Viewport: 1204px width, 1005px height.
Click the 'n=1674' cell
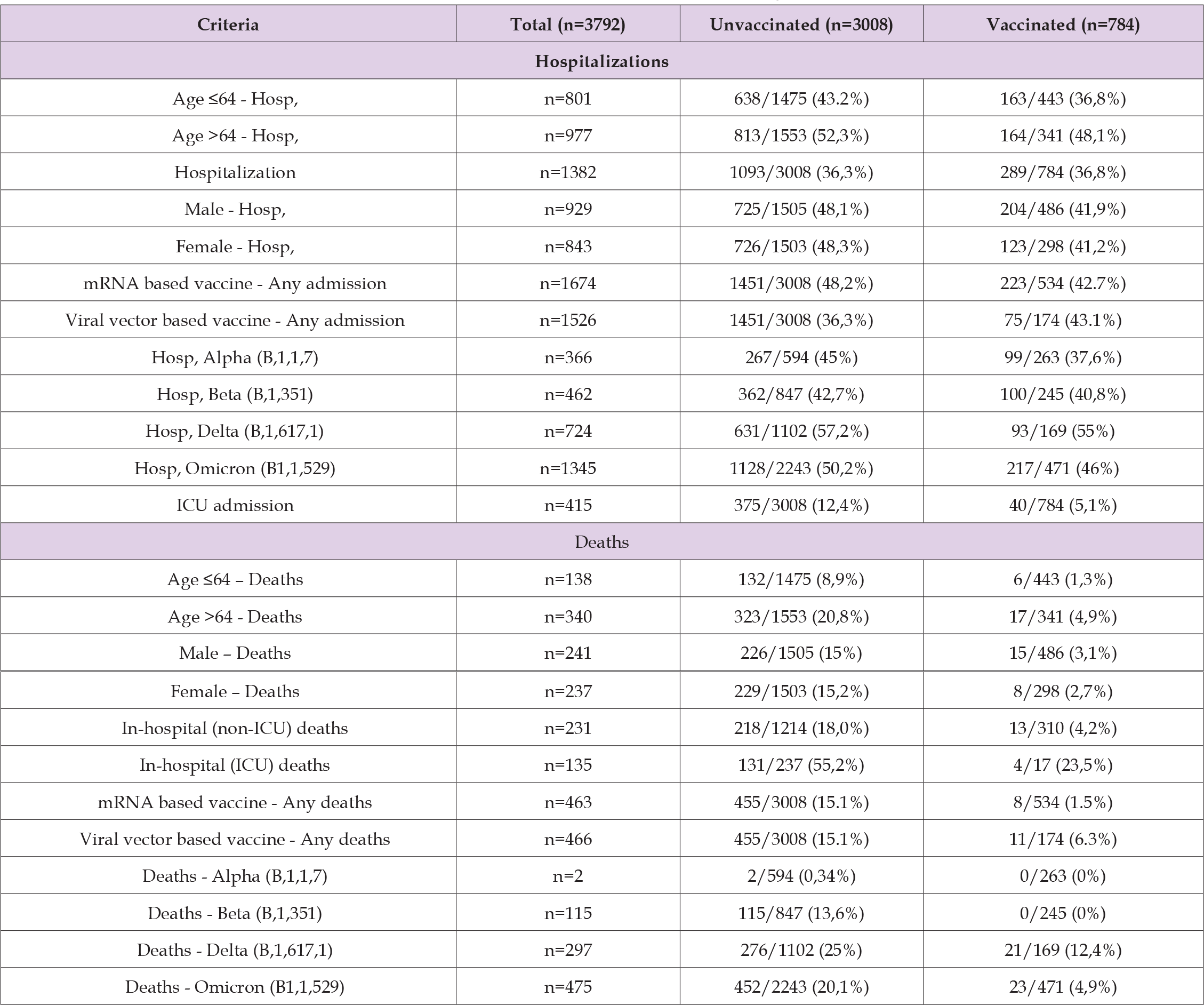(567, 283)
